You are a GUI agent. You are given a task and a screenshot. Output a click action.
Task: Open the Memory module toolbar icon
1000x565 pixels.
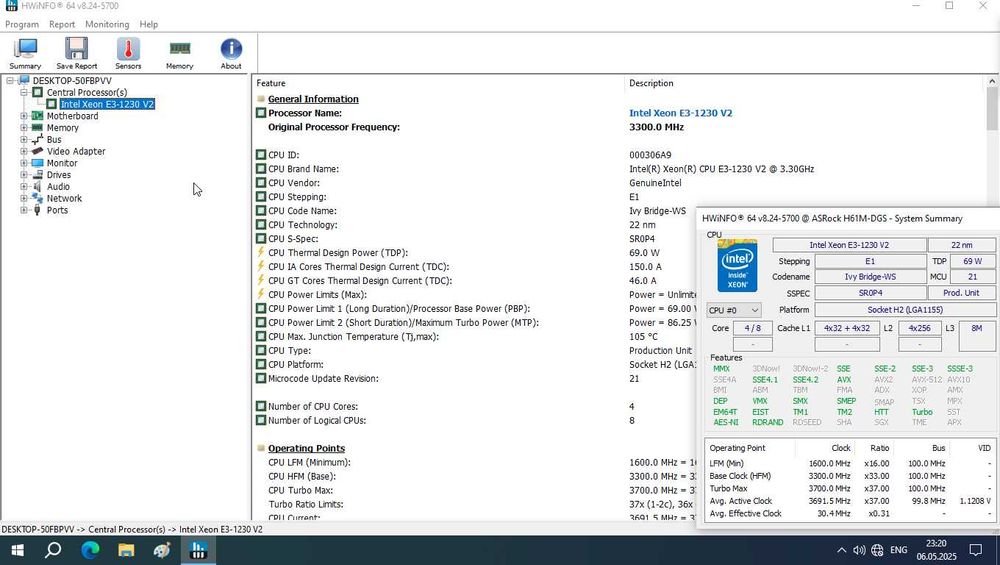click(180, 53)
